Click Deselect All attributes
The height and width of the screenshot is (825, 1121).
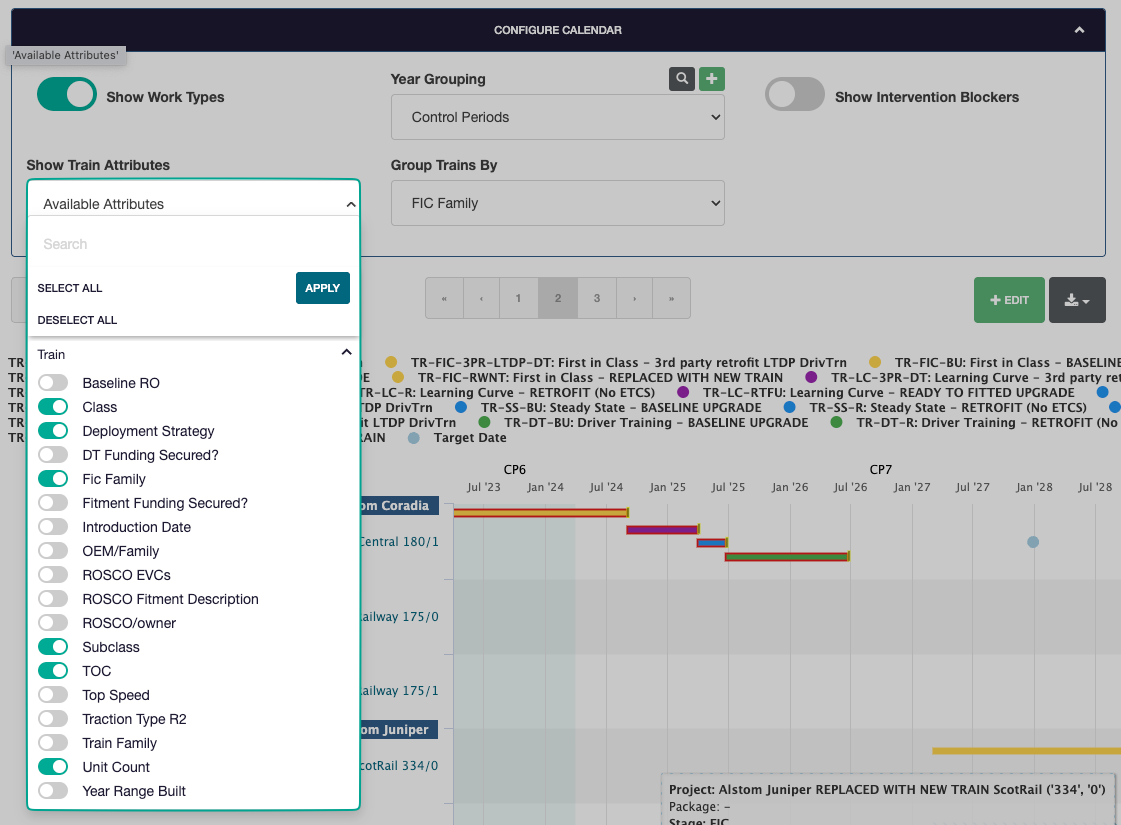[77, 320]
